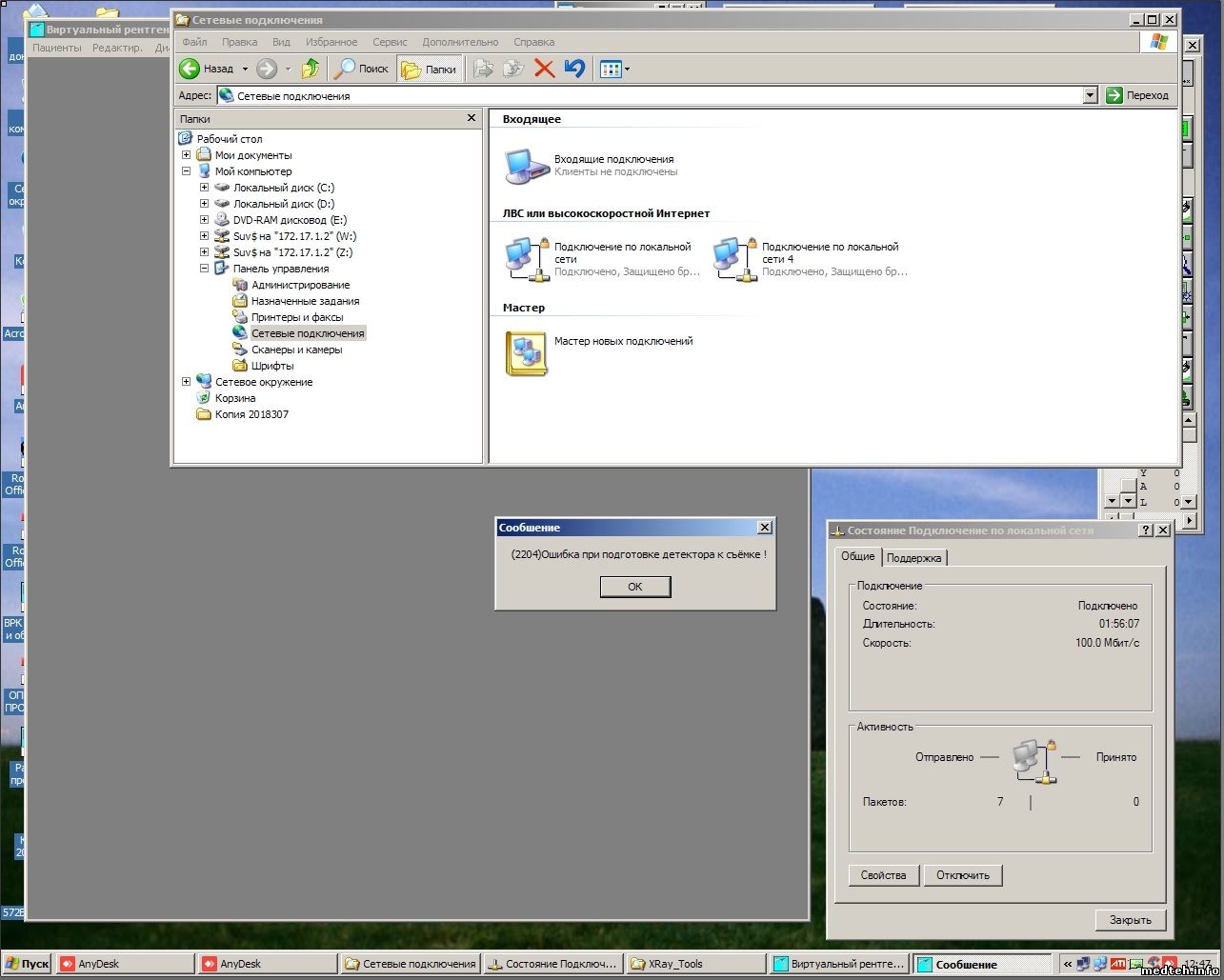Collapse the Панель управления tree node
The image size is (1224, 980).
coord(205,269)
